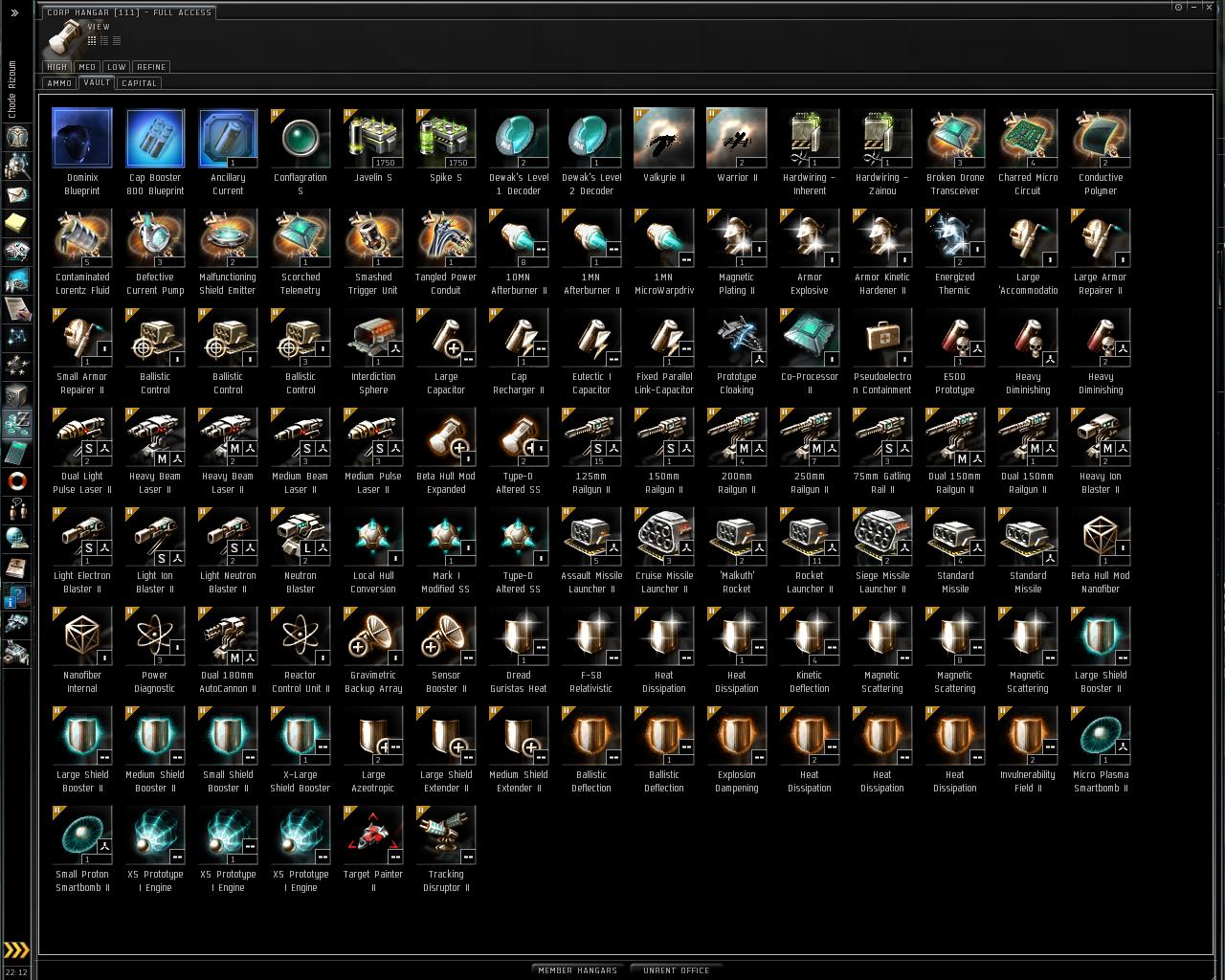This screenshot has width=1225, height=980.
Task: Select the Invulnerability Field II module
Action: (x=1028, y=749)
